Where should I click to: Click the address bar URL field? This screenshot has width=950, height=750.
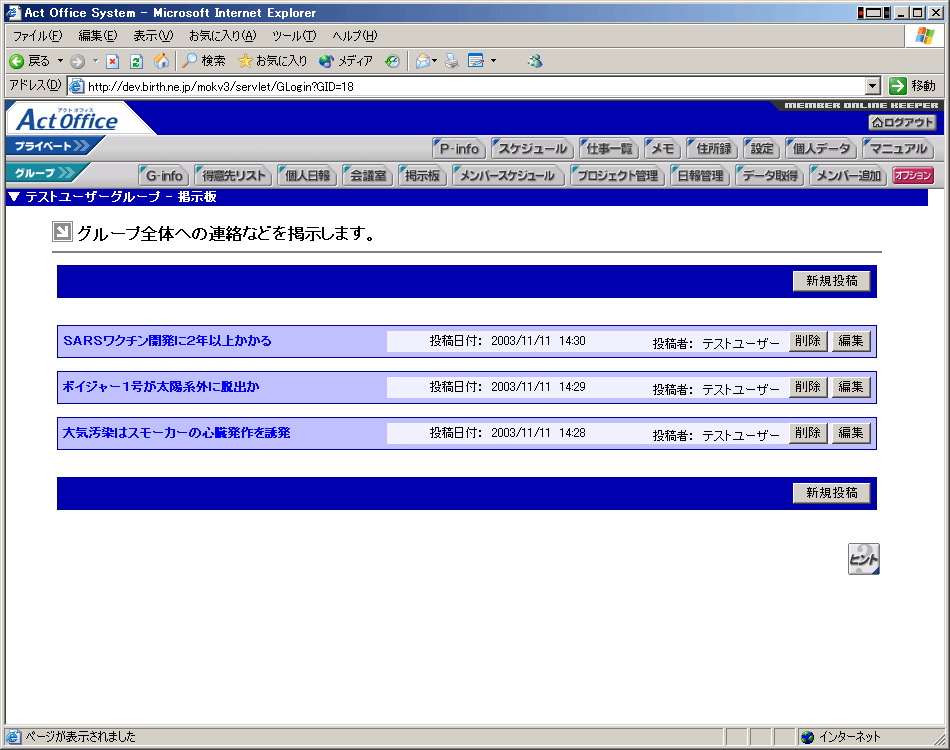point(470,86)
